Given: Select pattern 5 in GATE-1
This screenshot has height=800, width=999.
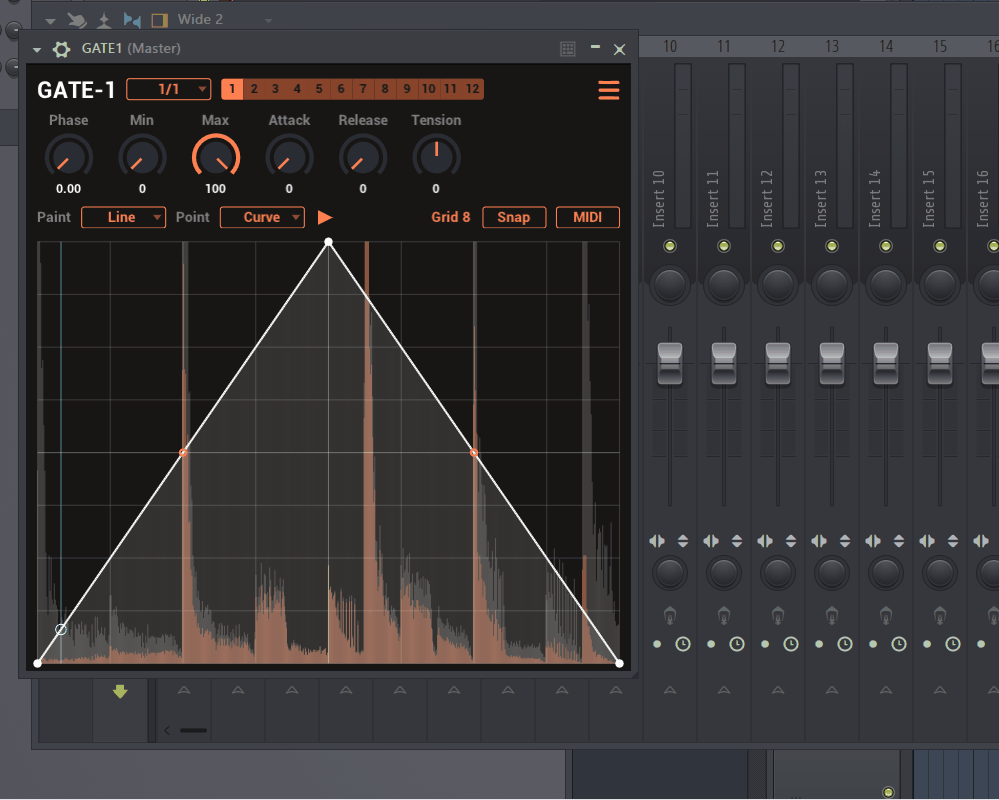Looking at the screenshot, I should tap(319, 89).
